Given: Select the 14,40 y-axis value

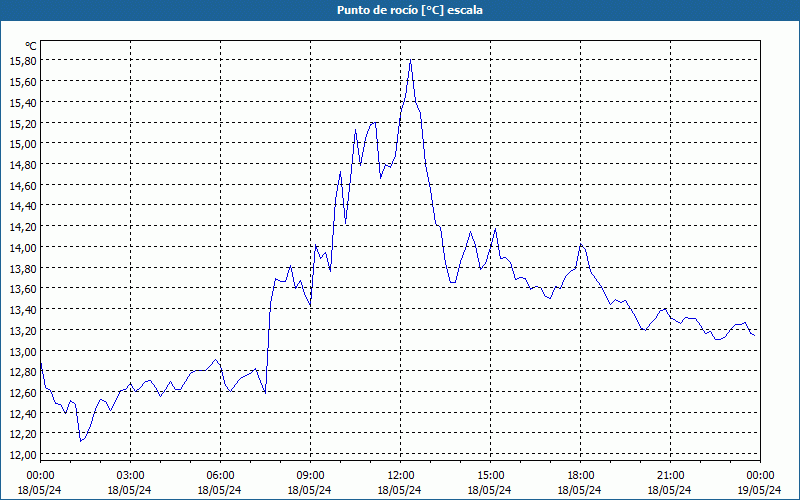Looking at the screenshot, I should pyautogui.click(x=23, y=206).
